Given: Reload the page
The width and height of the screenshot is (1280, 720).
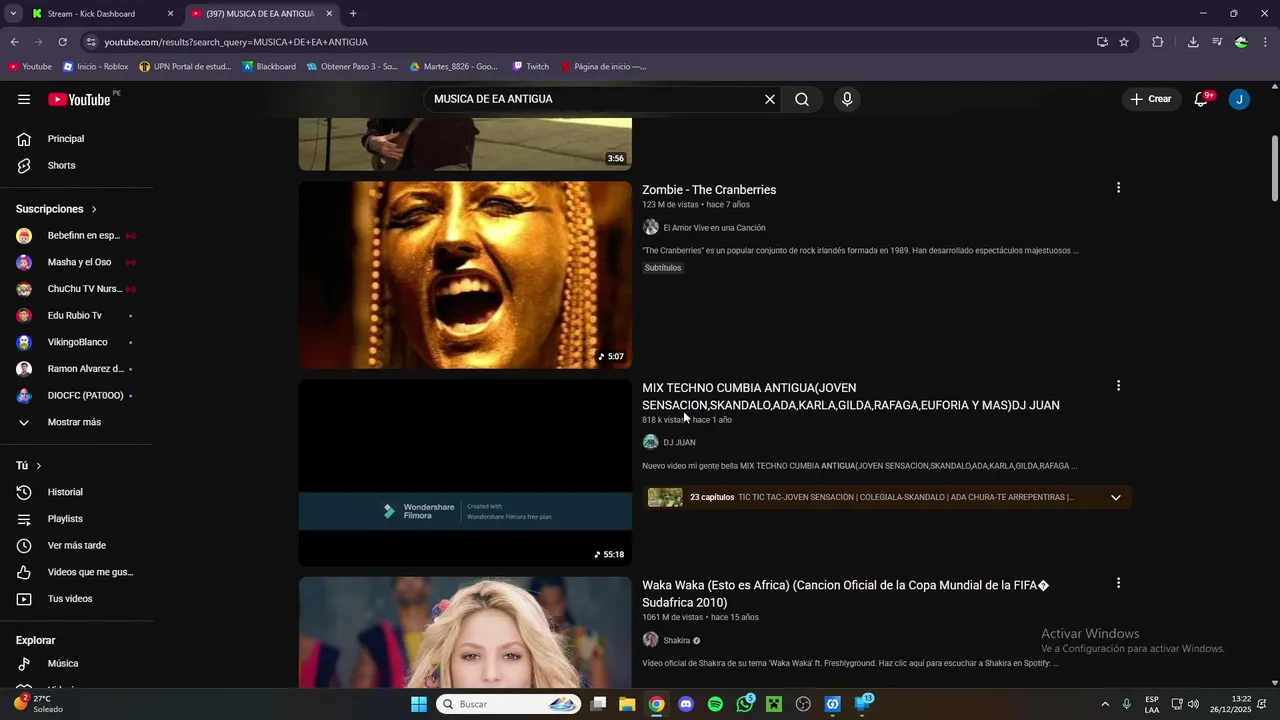Looking at the screenshot, I should click(62, 42).
